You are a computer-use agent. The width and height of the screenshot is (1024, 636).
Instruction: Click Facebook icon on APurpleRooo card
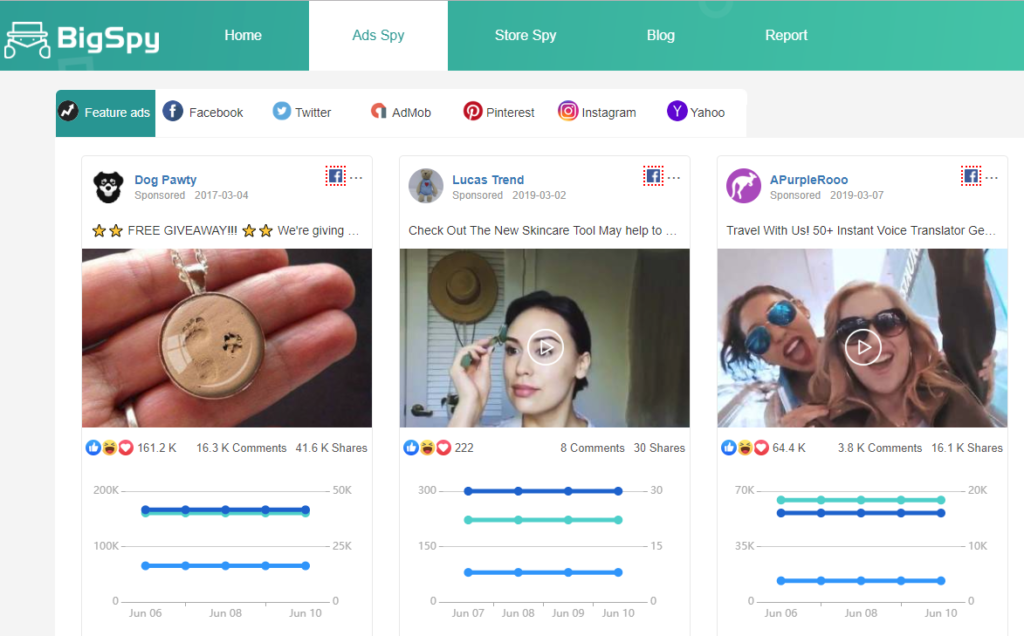[x=971, y=176]
